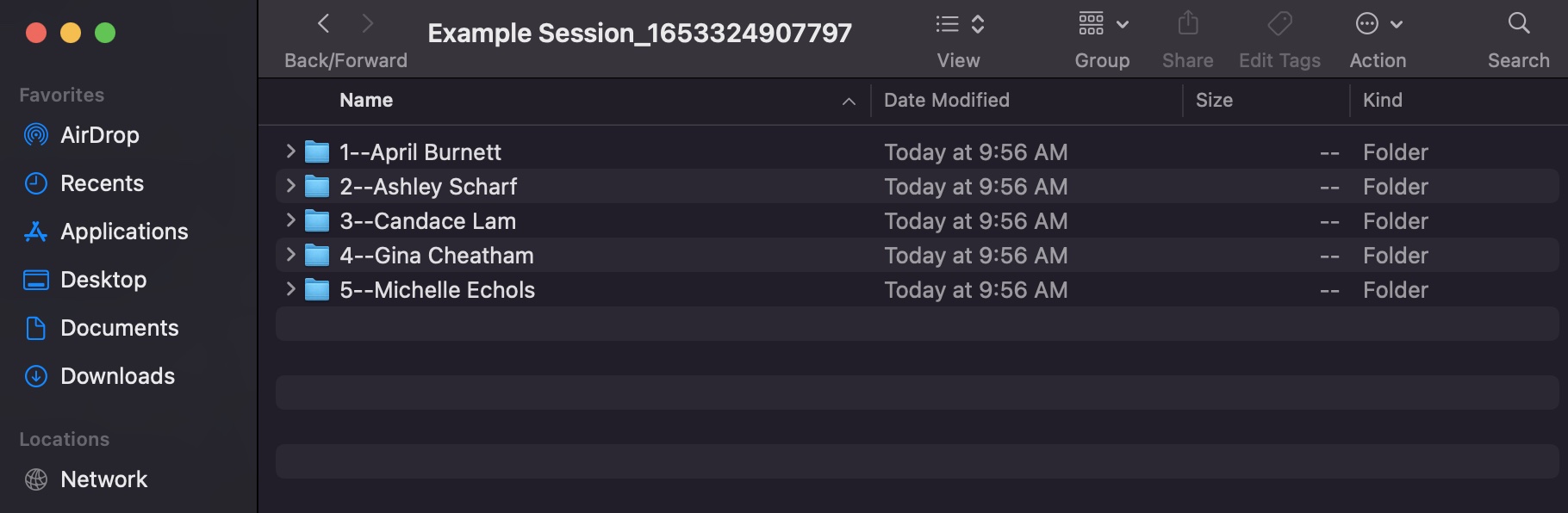This screenshot has width=1568, height=513.
Task: Click the Search magnifying glass icon
Action: click(1518, 24)
